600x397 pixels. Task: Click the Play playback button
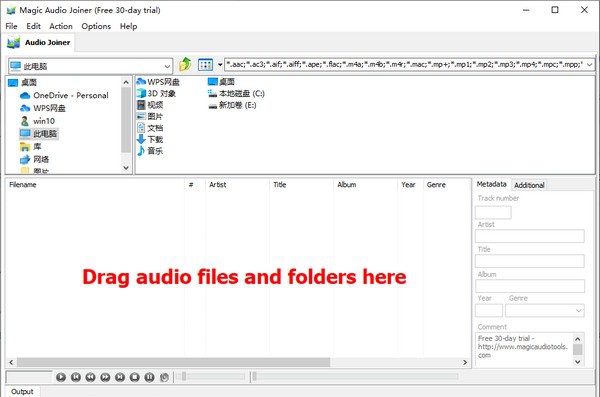pos(61,377)
